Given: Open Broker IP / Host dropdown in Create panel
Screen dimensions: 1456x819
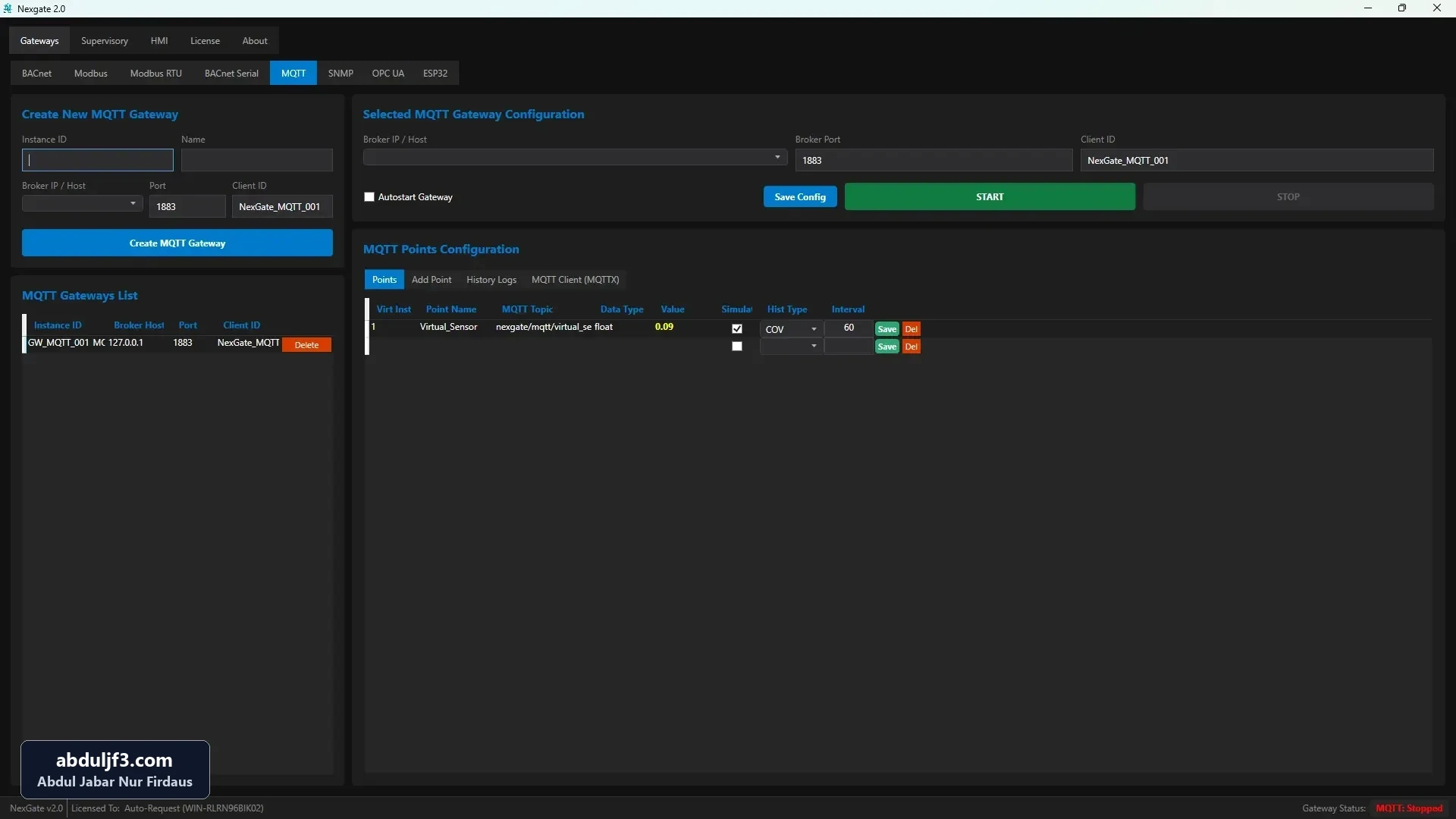Looking at the screenshot, I should click(x=82, y=204).
